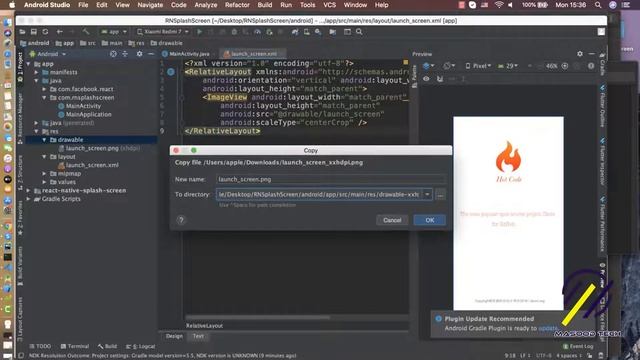Open the Project panel gear settings

(x=139, y=54)
